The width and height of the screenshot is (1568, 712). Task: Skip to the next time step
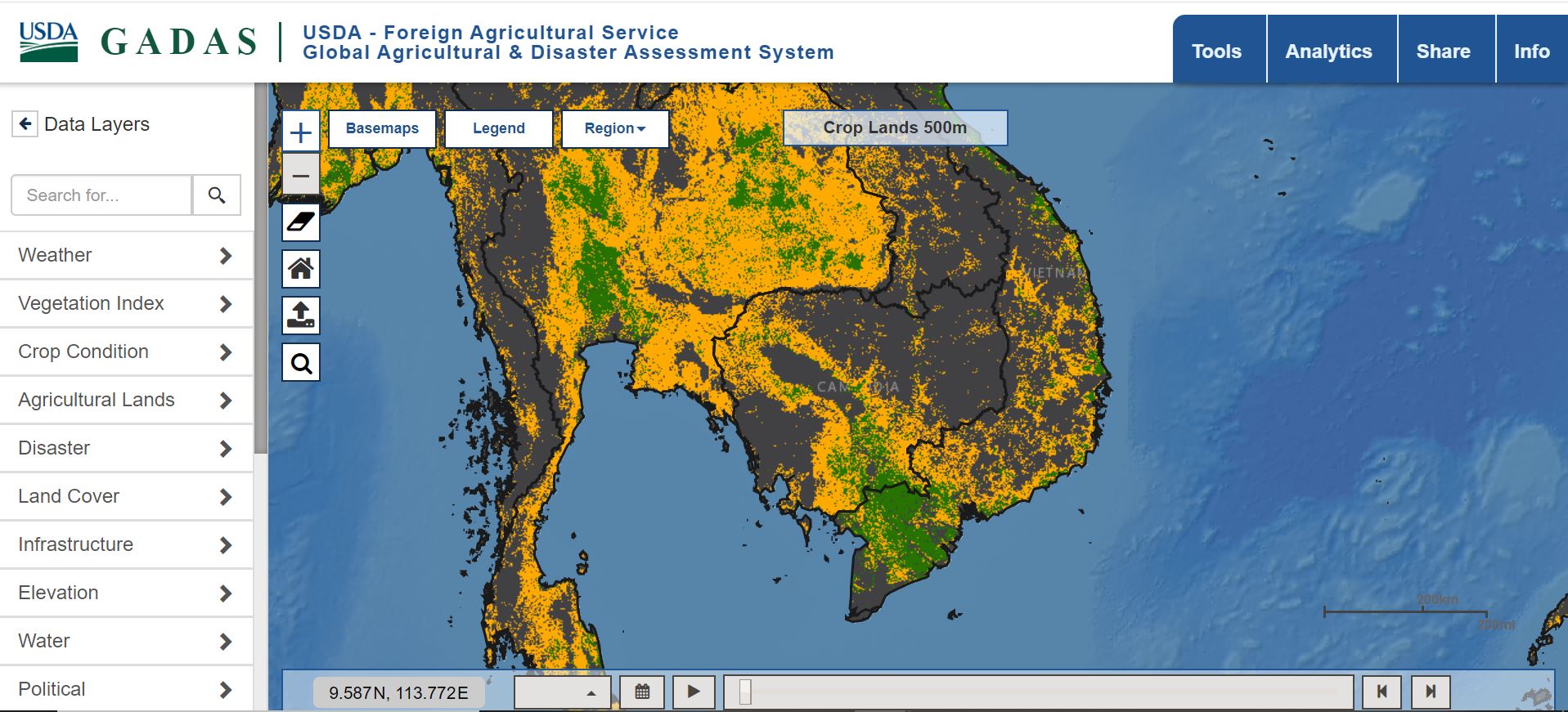tap(1430, 692)
